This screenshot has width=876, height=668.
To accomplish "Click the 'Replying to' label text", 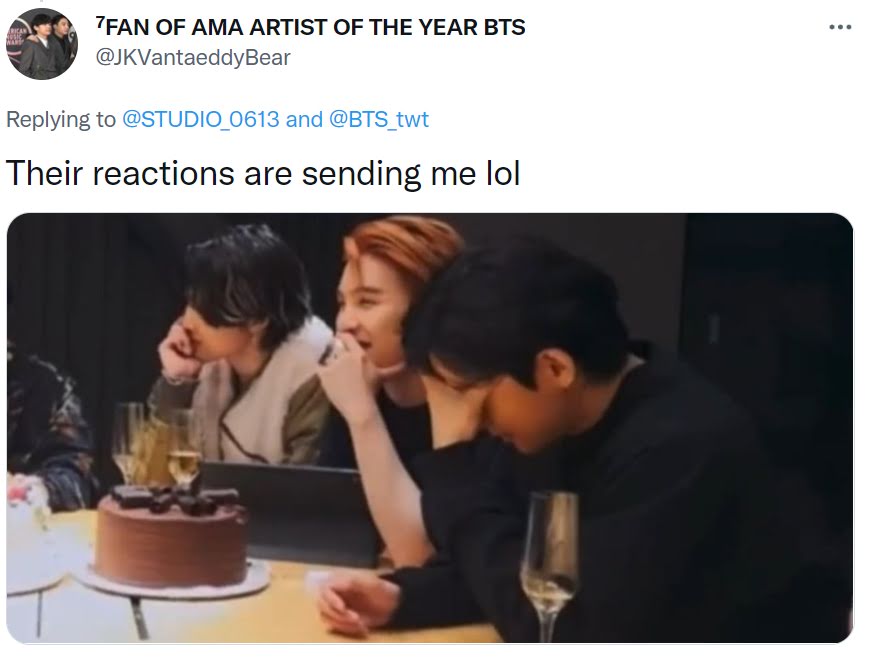I will pyautogui.click(x=61, y=120).
